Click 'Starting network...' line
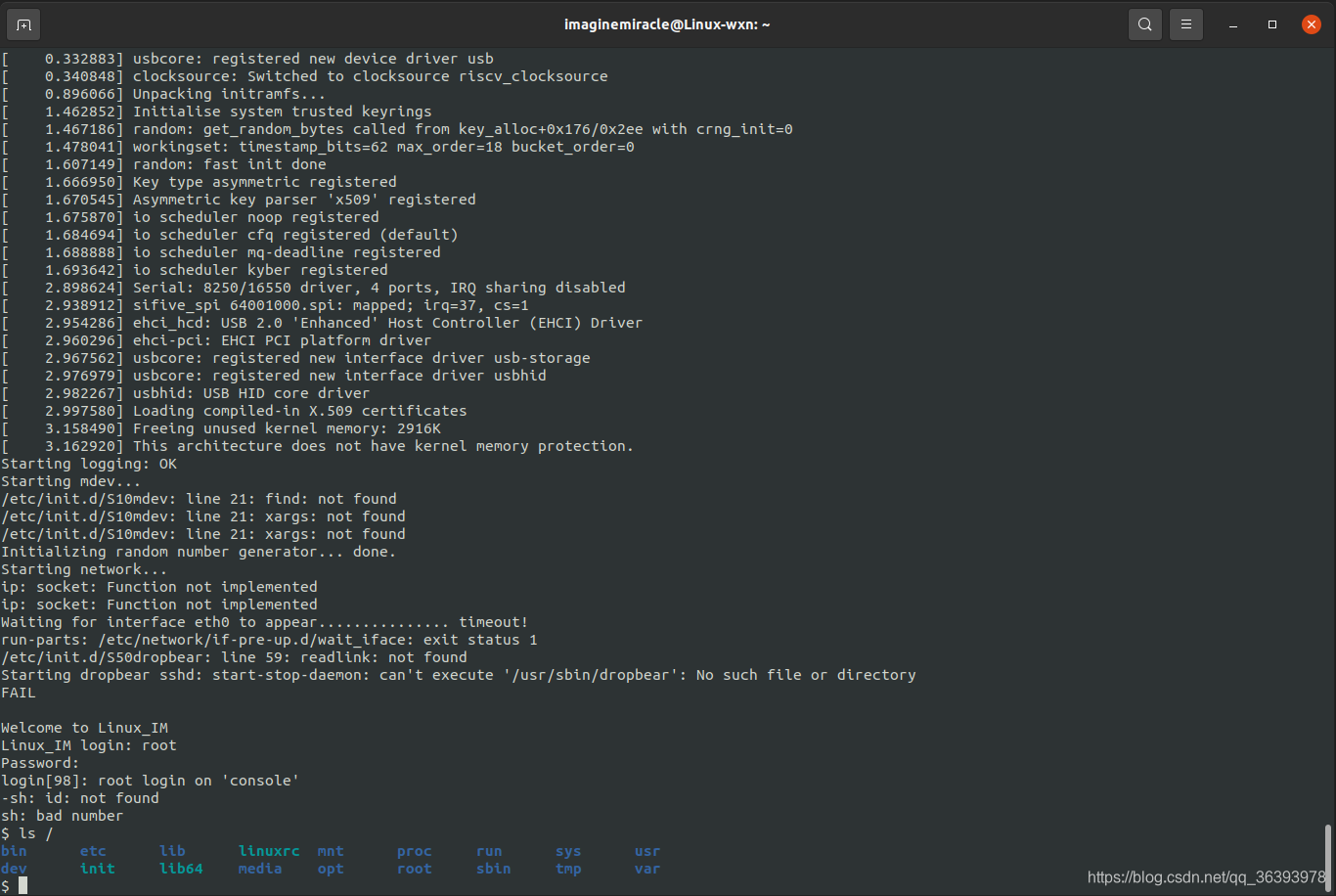The image size is (1336, 896). (x=84, y=569)
